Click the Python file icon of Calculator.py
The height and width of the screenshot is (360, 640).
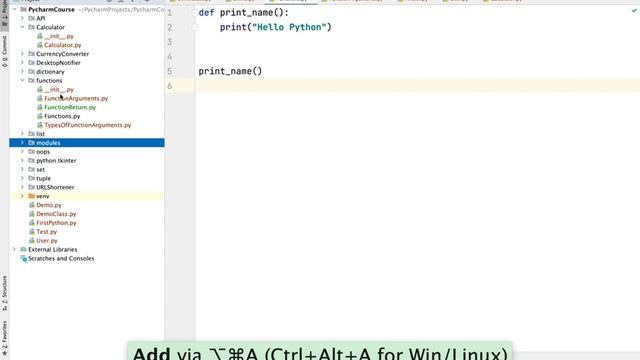[x=40, y=45]
